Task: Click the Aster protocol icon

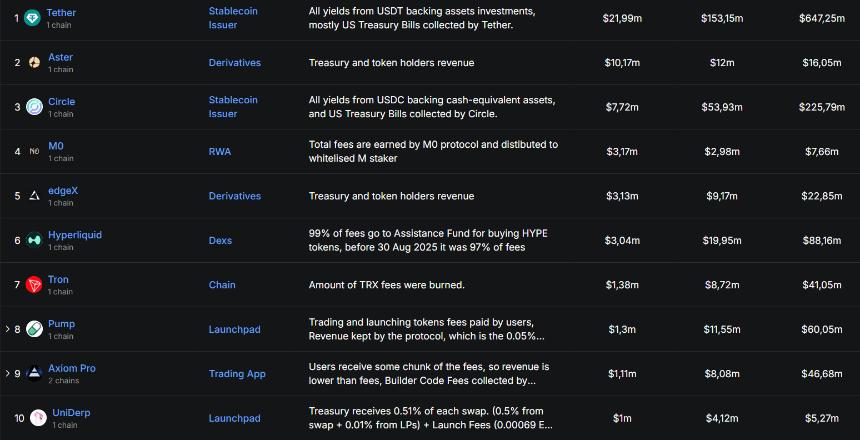Action: [34, 63]
